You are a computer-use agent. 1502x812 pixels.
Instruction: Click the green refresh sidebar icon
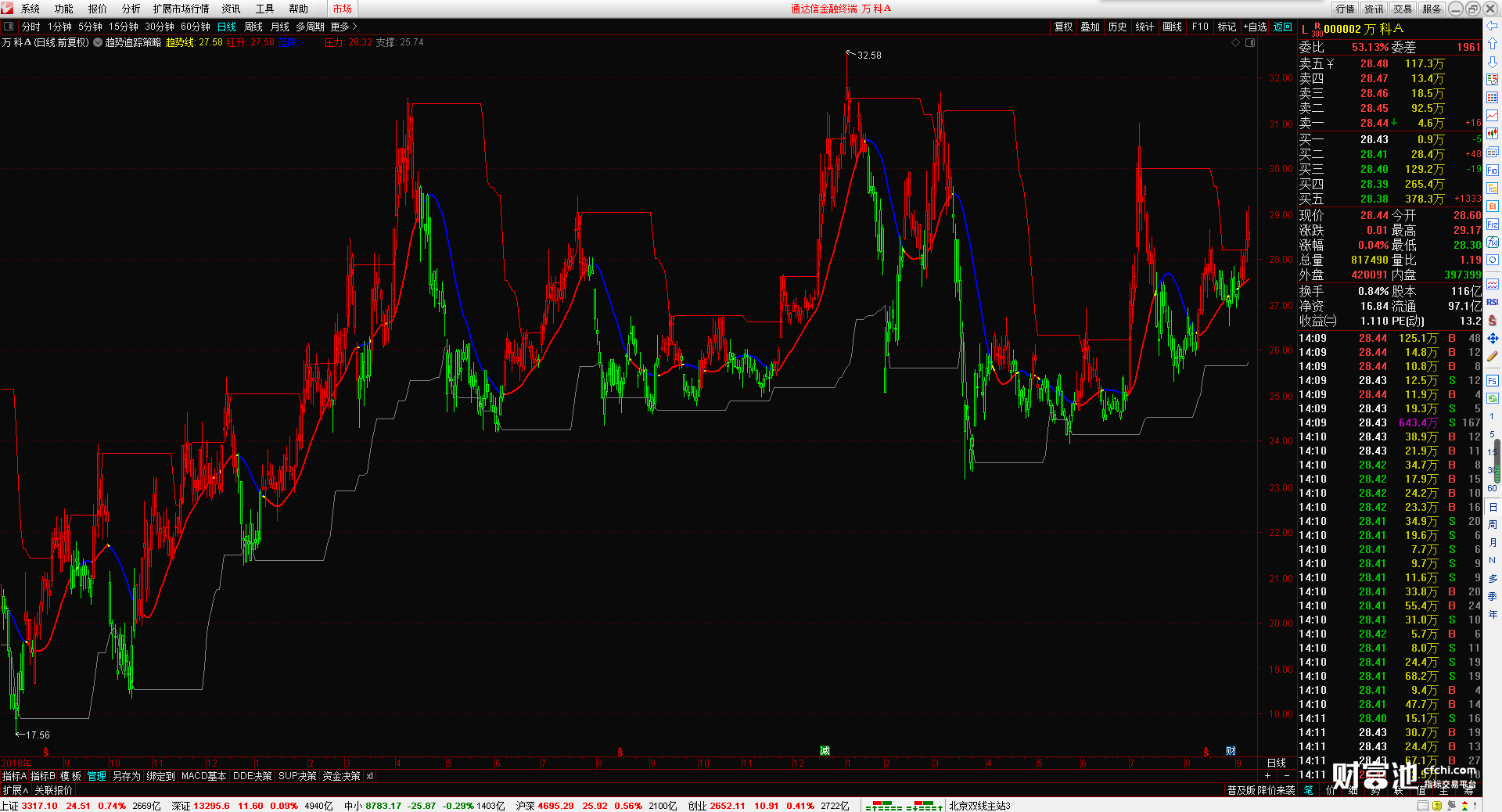coord(1493,398)
